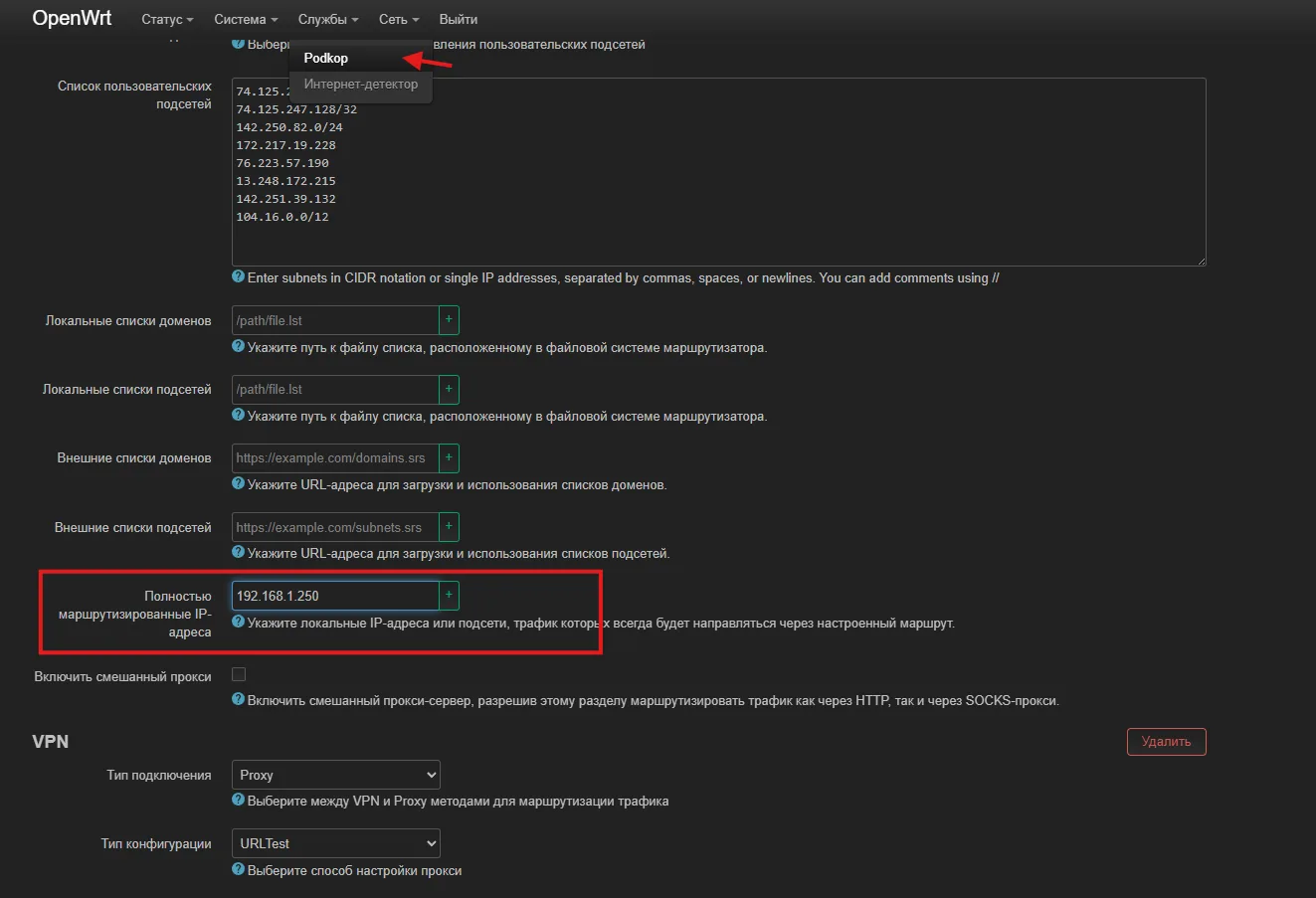The width and height of the screenshot is (1316, 898).
Task: Add entry to Локальные списки доменов
Action: [x=449, y=320]
